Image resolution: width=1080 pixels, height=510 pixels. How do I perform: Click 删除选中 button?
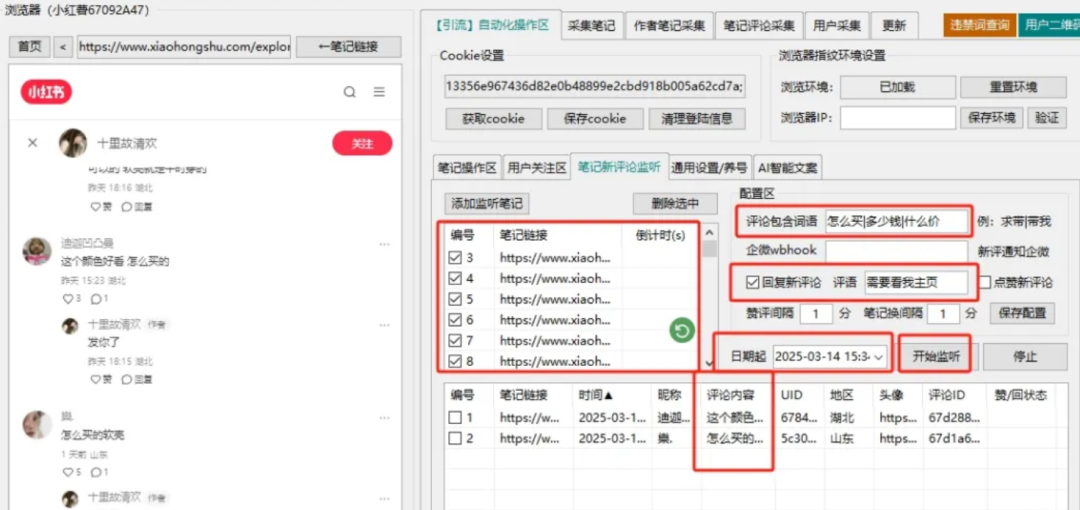click(x=675, y=203)
